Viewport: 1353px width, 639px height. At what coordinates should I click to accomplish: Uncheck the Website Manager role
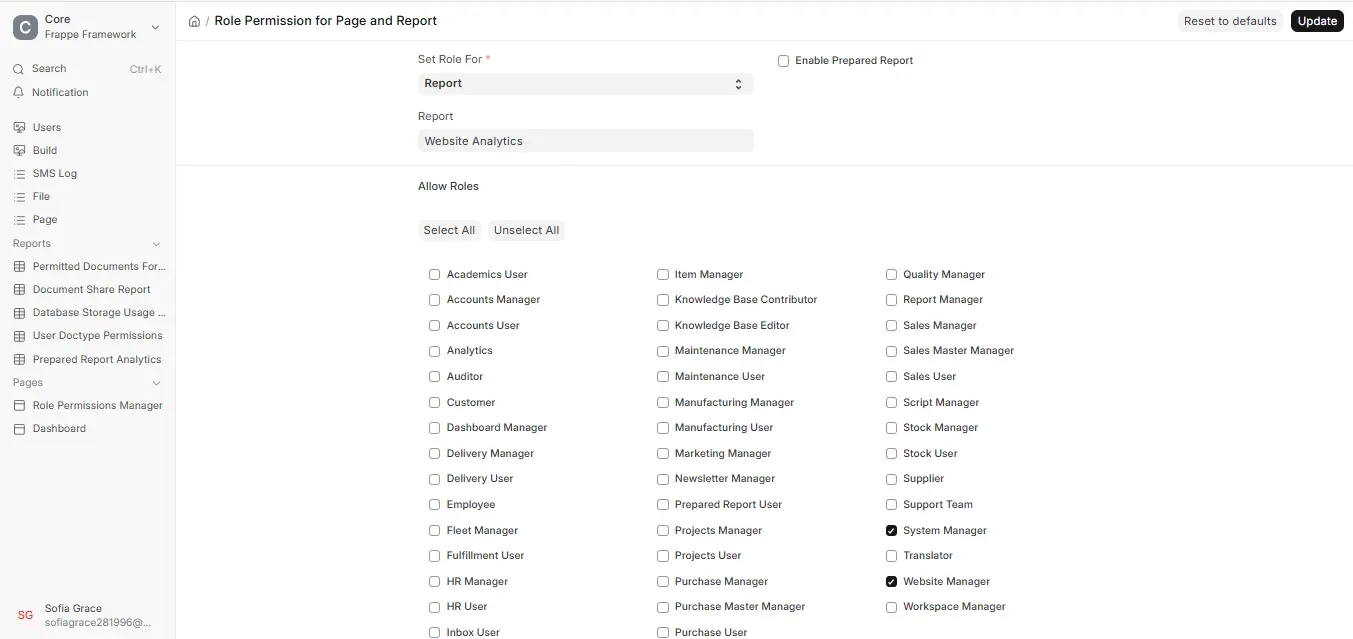click(891, 581)
